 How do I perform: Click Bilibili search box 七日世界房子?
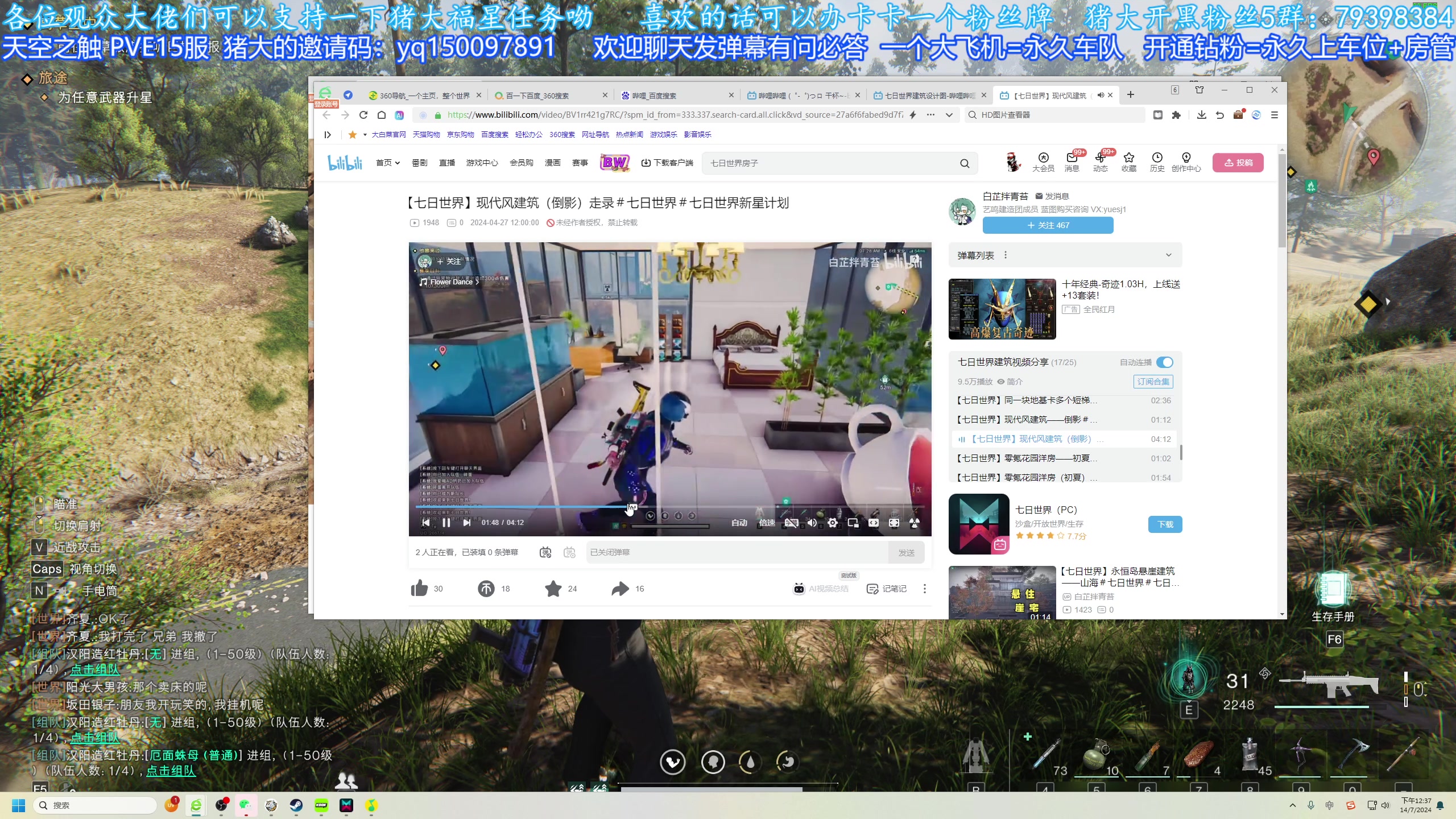[830, 163]
